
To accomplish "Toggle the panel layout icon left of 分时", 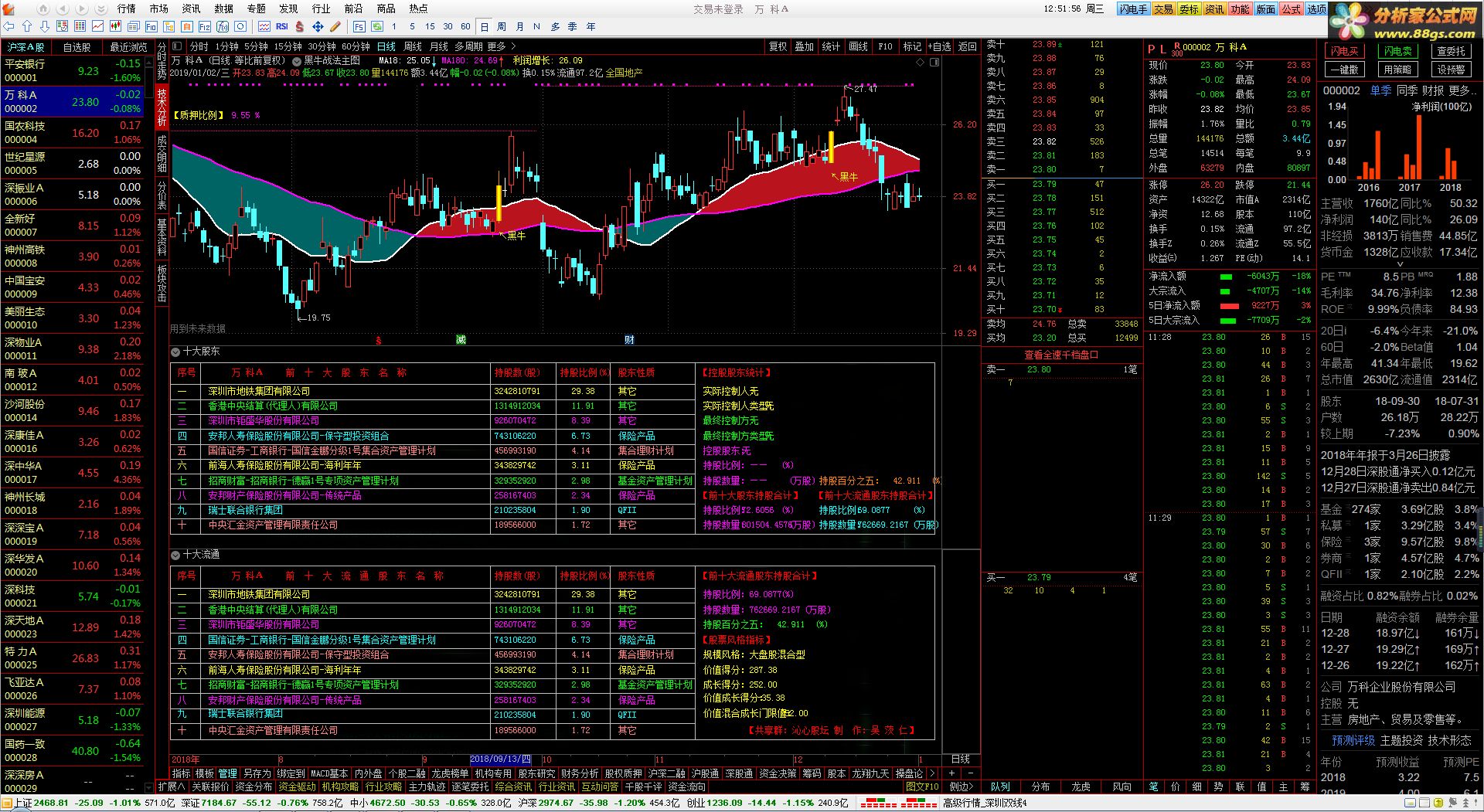I will pyautogui.click(x=178, y=46).
